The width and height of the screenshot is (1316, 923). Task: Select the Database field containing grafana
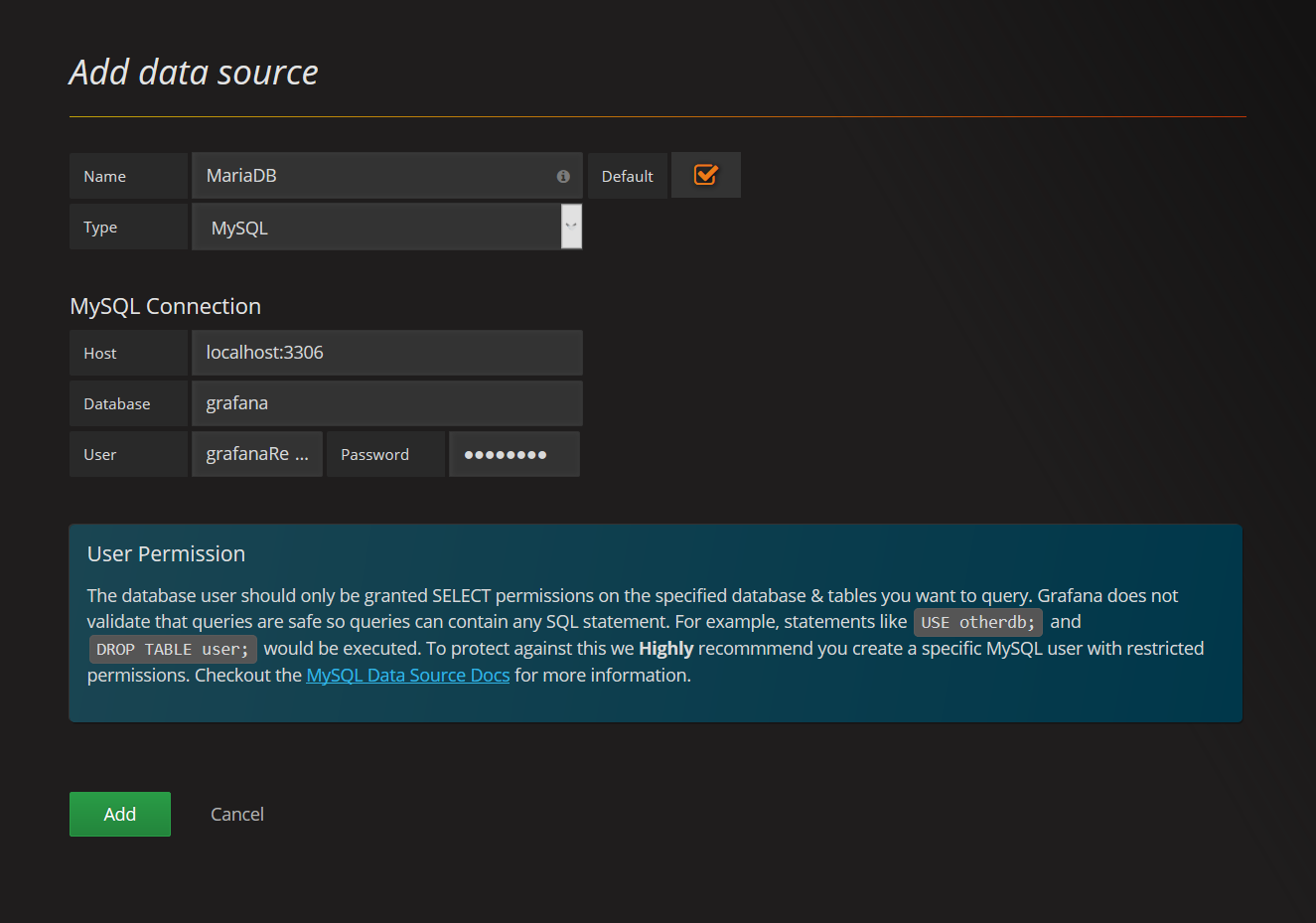coord(386,403)
